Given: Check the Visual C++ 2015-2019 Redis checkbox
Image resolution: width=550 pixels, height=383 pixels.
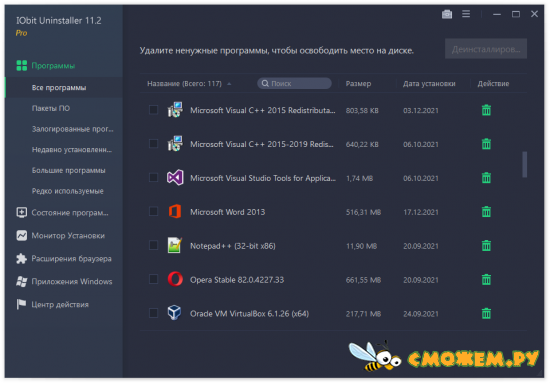Looking at the screenshot, I should [x=153, y=143].
